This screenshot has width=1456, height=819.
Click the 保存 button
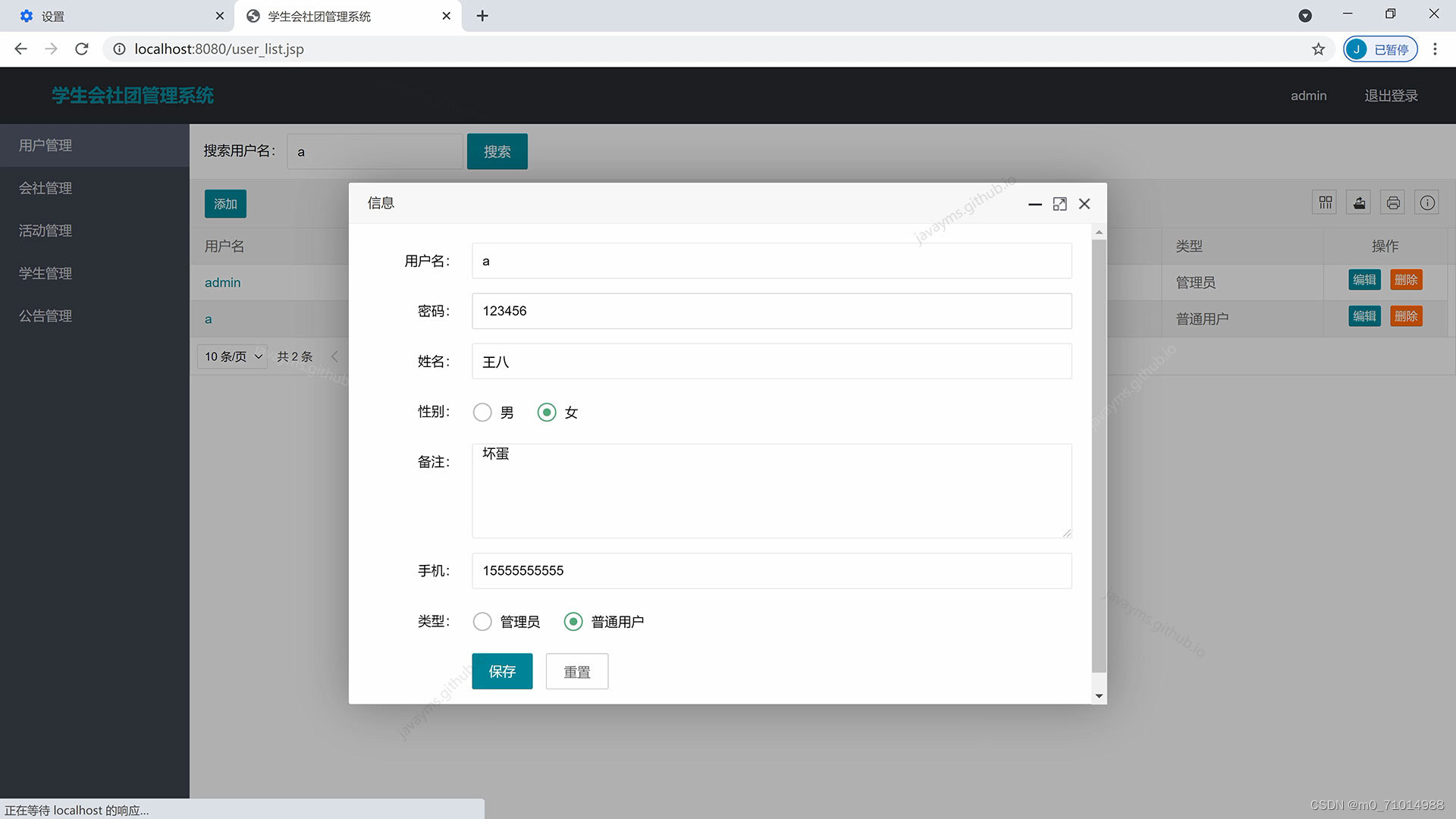point(502,671)
